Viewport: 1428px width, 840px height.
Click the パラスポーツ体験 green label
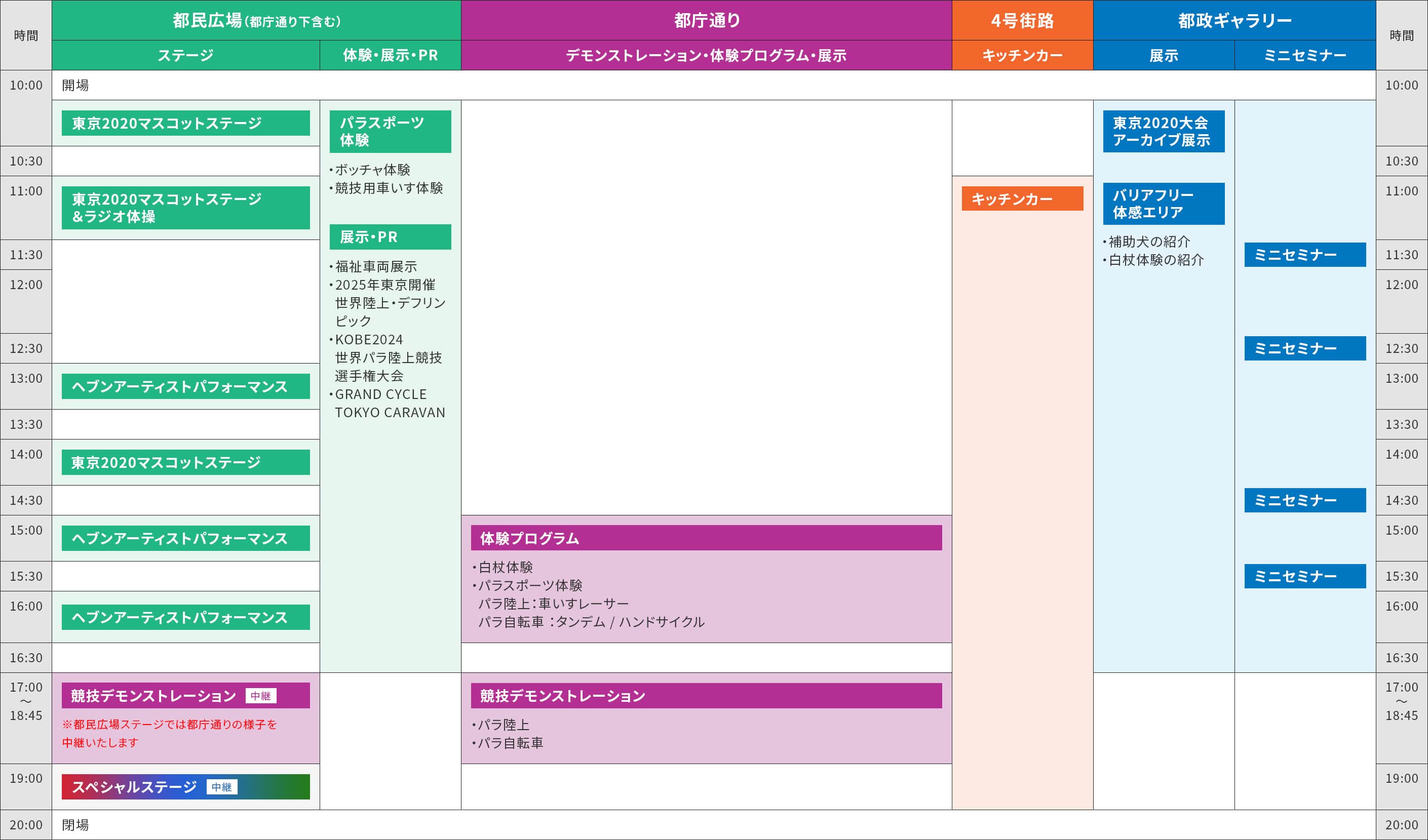[x=390, y=132]
